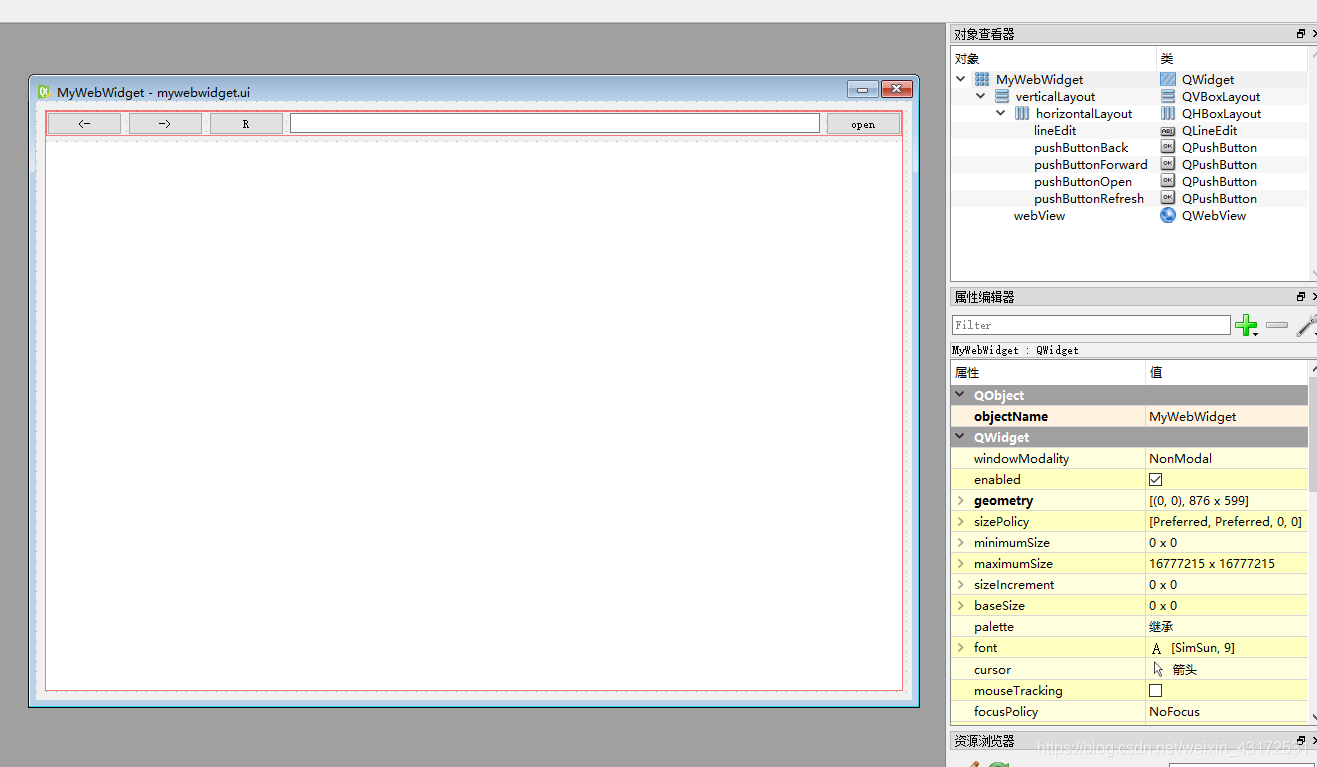The height and width of the screenshot is (767, 1317).
Task: Click the verticalLayout icon in object inspector
Action: point(1002,96)
